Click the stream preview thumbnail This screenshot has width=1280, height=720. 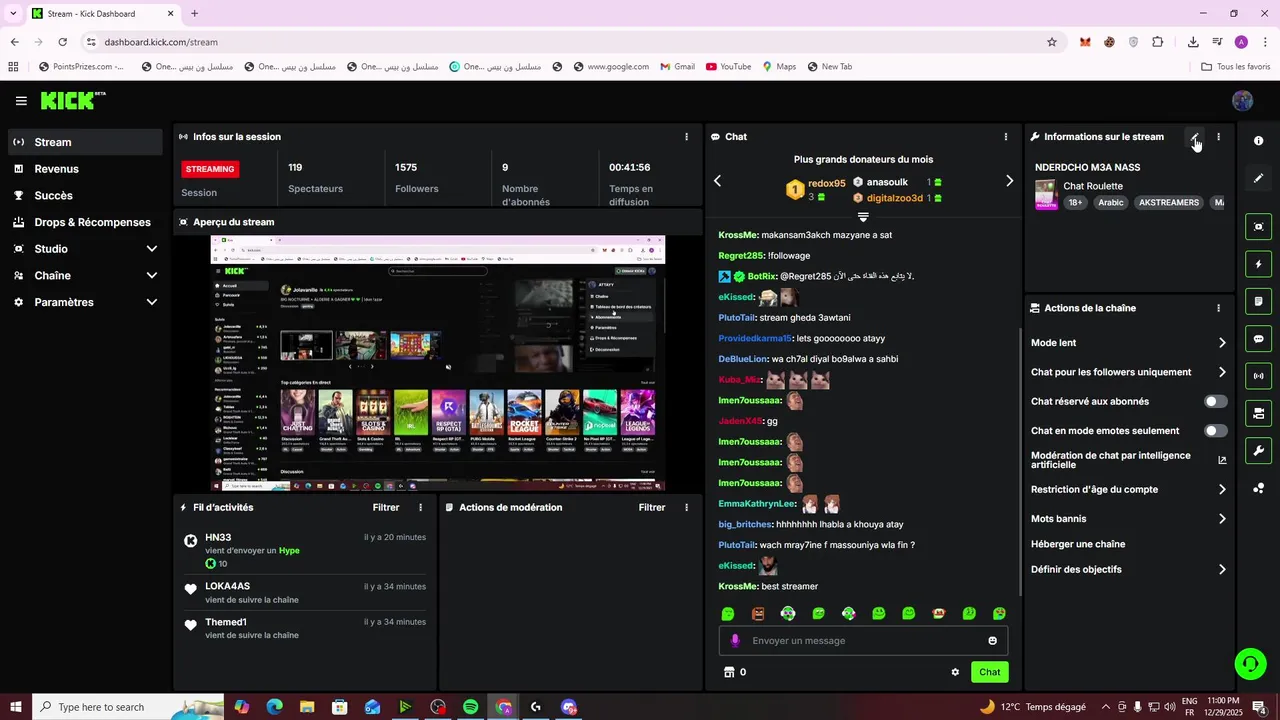tap(438, 363)
